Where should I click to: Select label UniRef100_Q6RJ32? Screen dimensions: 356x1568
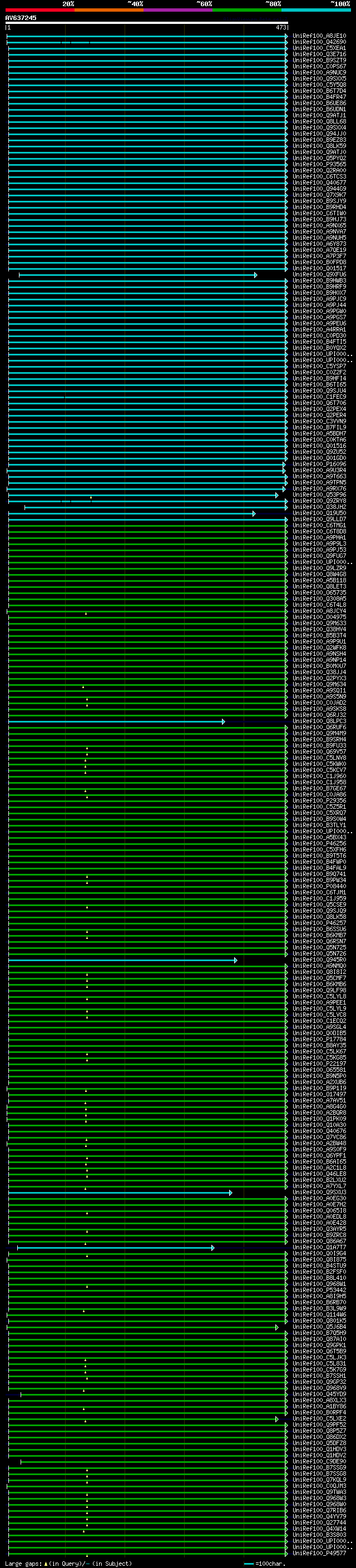point(319,715)
